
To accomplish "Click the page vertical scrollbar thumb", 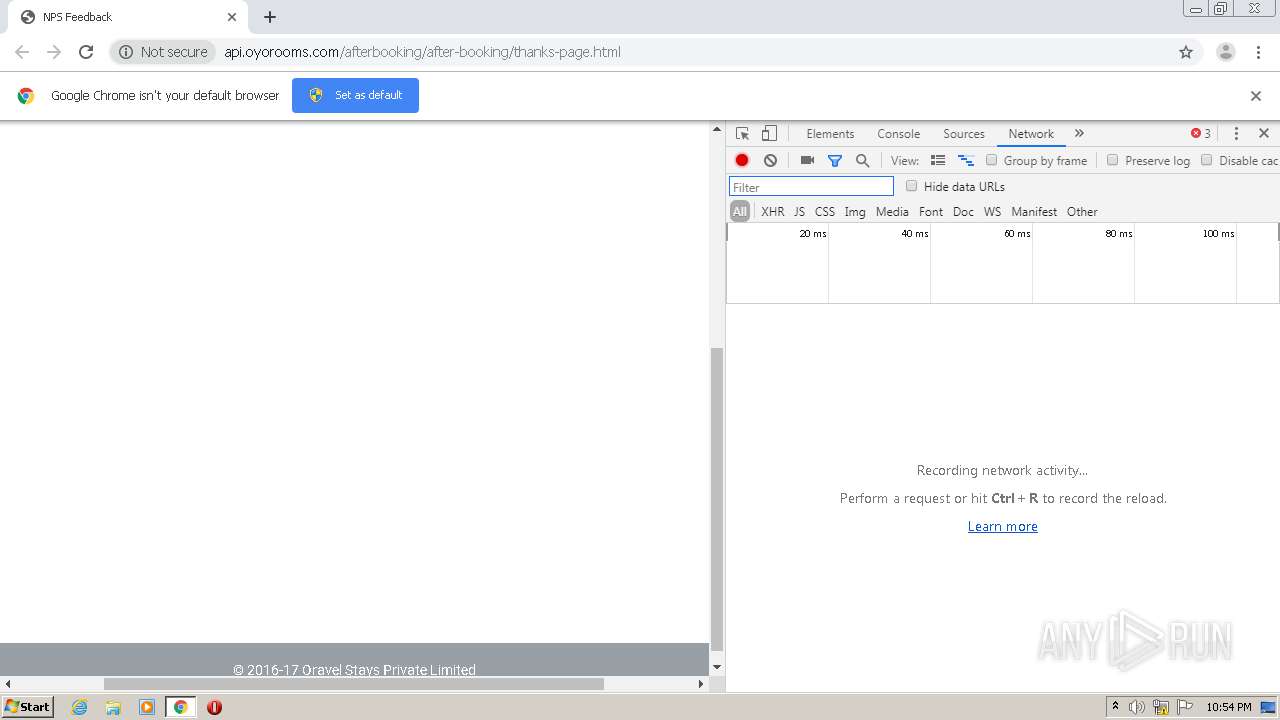I will coord(716,498).
